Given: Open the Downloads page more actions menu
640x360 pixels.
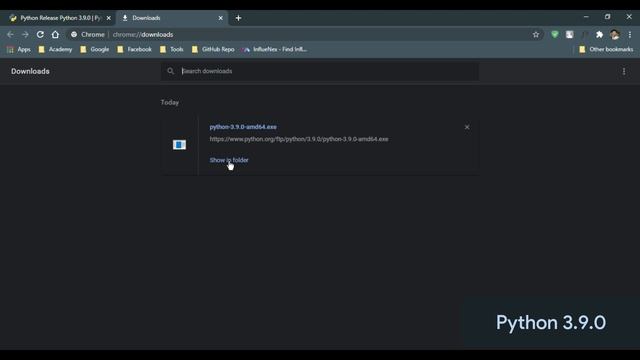Looking at the screenshot, I should coord(624,71).
